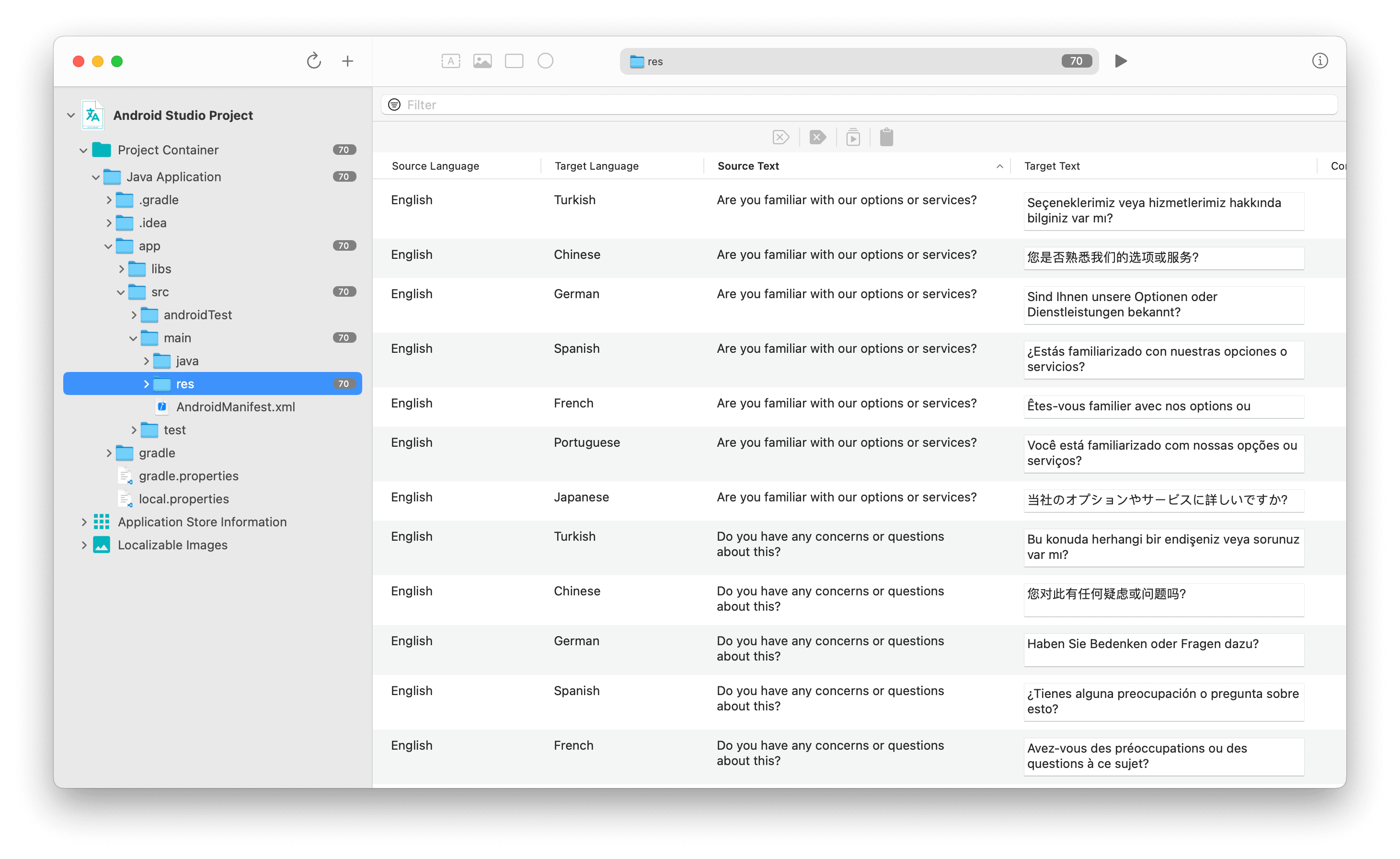Sort by the Source Text column header
The width and height of the screenshot is (1400, 859).
click(748, 165)
